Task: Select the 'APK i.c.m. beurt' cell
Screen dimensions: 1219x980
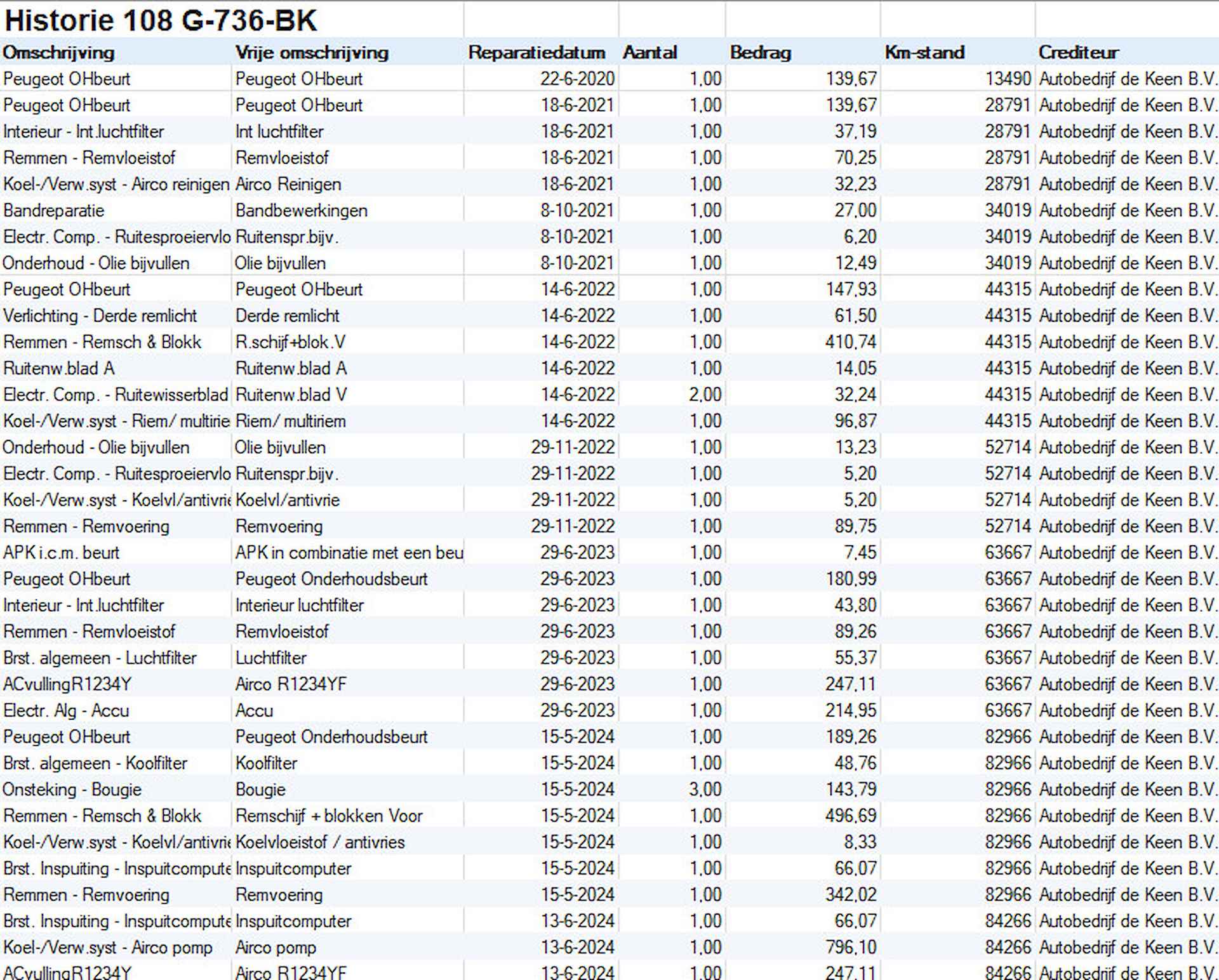Action: click(x=61, y=553)
